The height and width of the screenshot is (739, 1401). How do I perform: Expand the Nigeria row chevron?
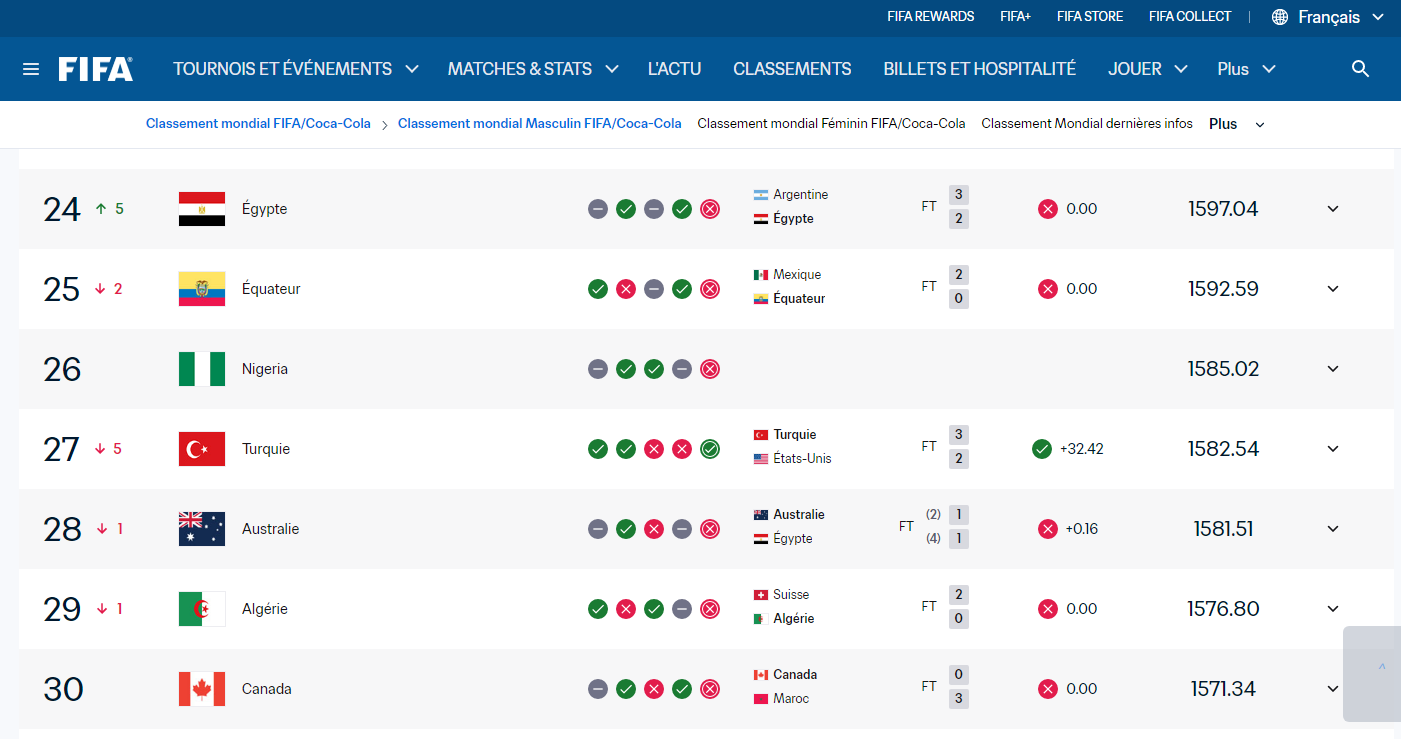coord(1333,369)
